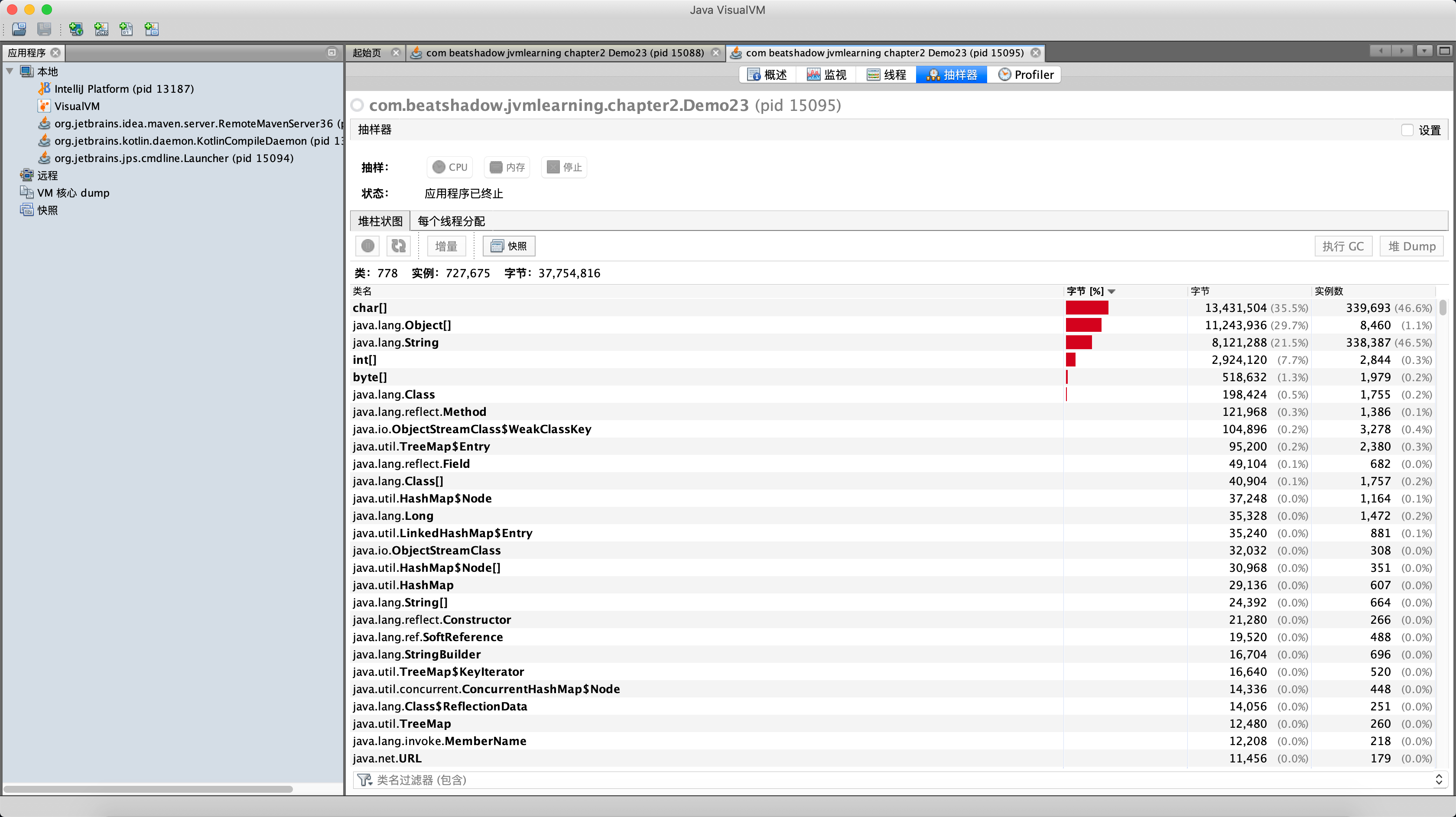Screen dimensions: 1456x817
Task: Maximize the document window area
Action: 1444,51
